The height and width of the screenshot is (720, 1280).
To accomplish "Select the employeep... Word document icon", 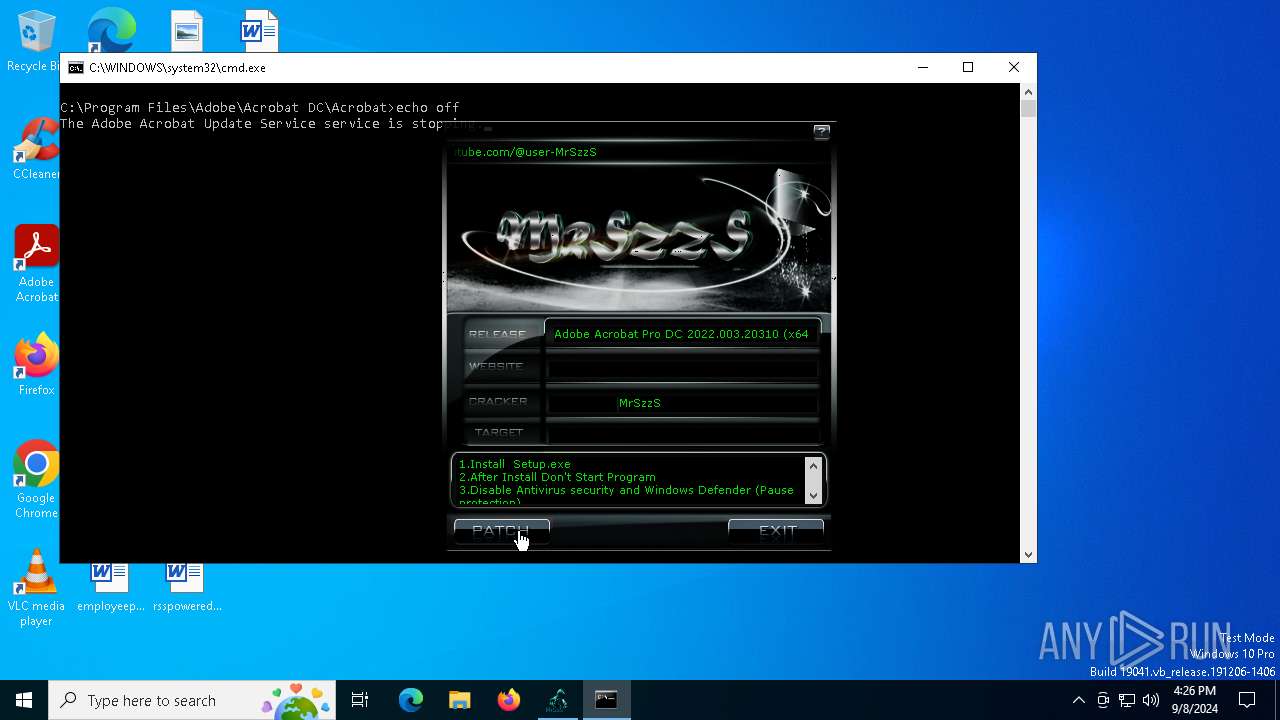I will tap(110, 587).
